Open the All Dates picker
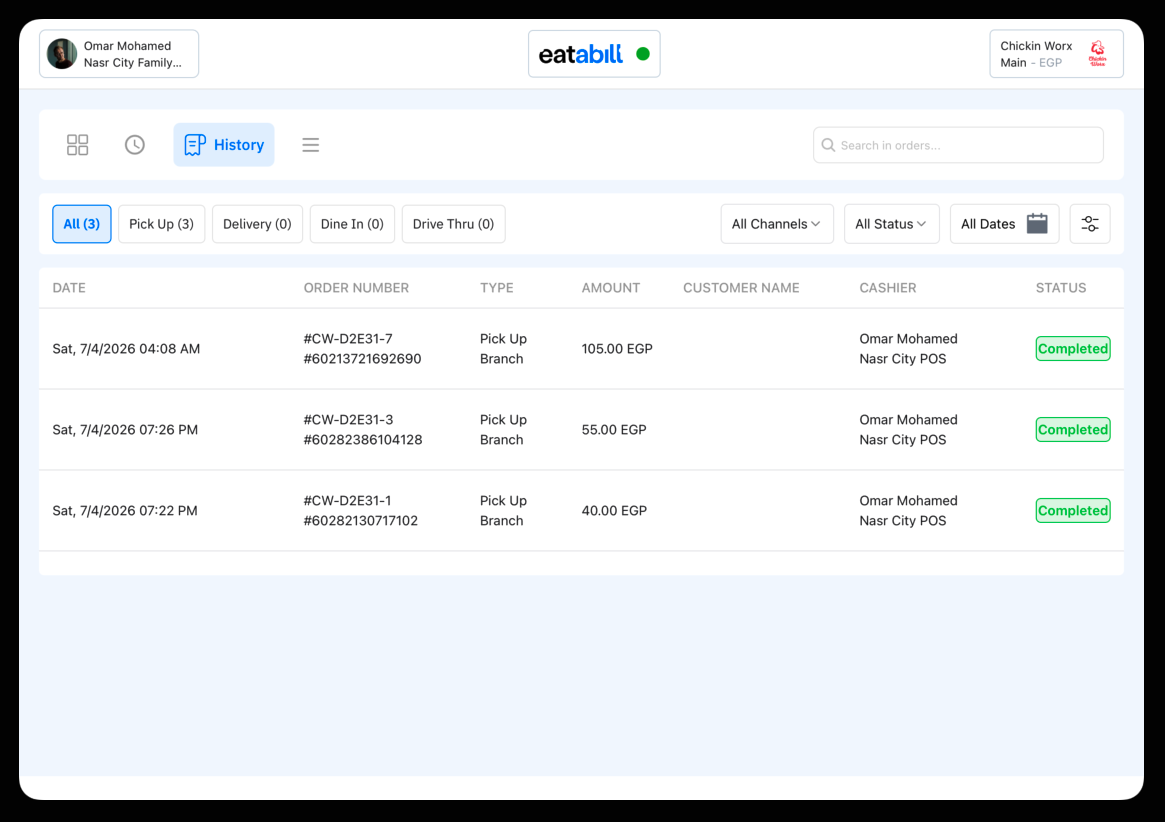Viewport: 1165px width, 822px height. click(1005, 224)
